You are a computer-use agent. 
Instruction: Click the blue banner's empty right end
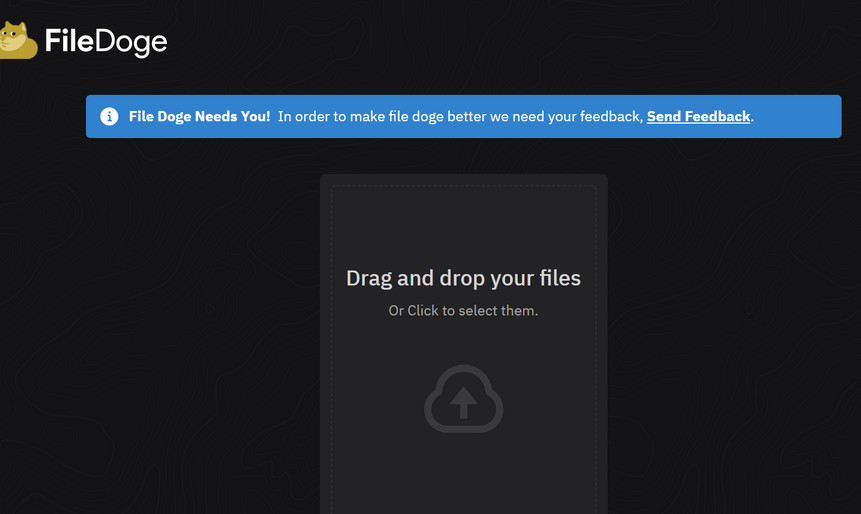coord(800,117)
